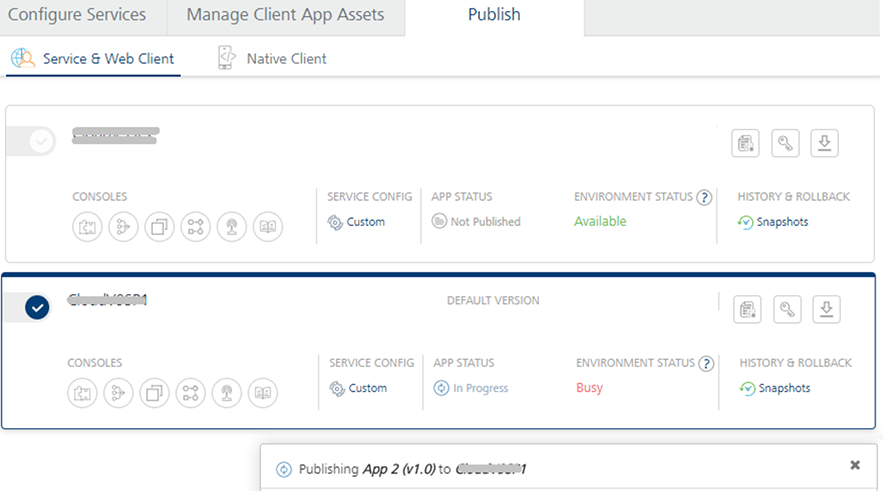
Task: Select the unchecked environment with Available status
Action: (41, 142)
